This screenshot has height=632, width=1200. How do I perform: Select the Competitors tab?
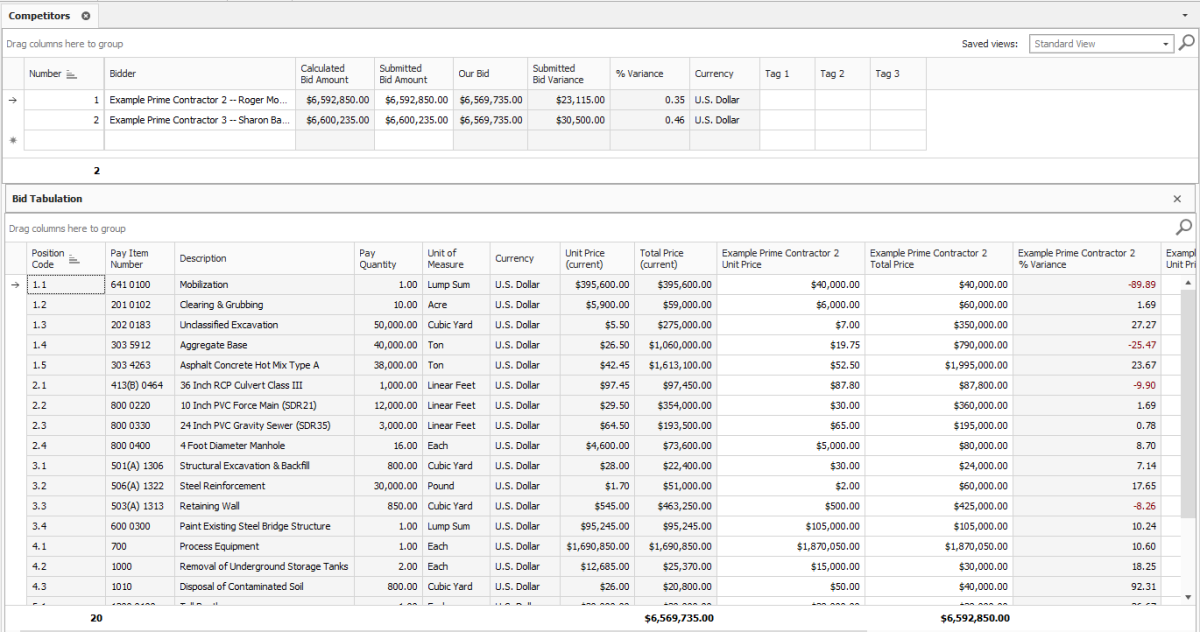[x=40, y=16]
